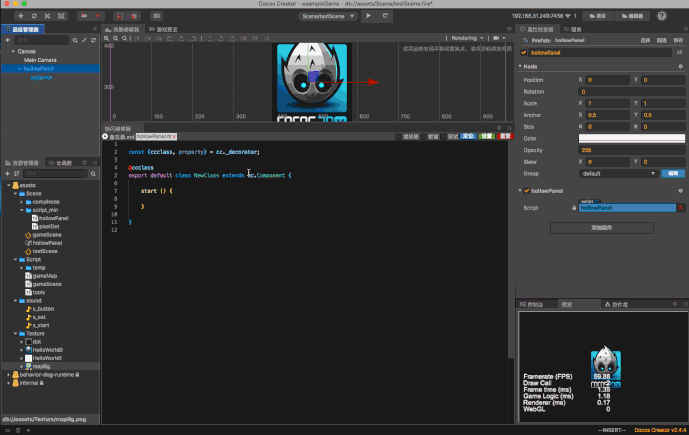This screenshot has height=435, width=689.
Task: Toggle the third checkbox in code editor toolbar
Action: point(443,137)
